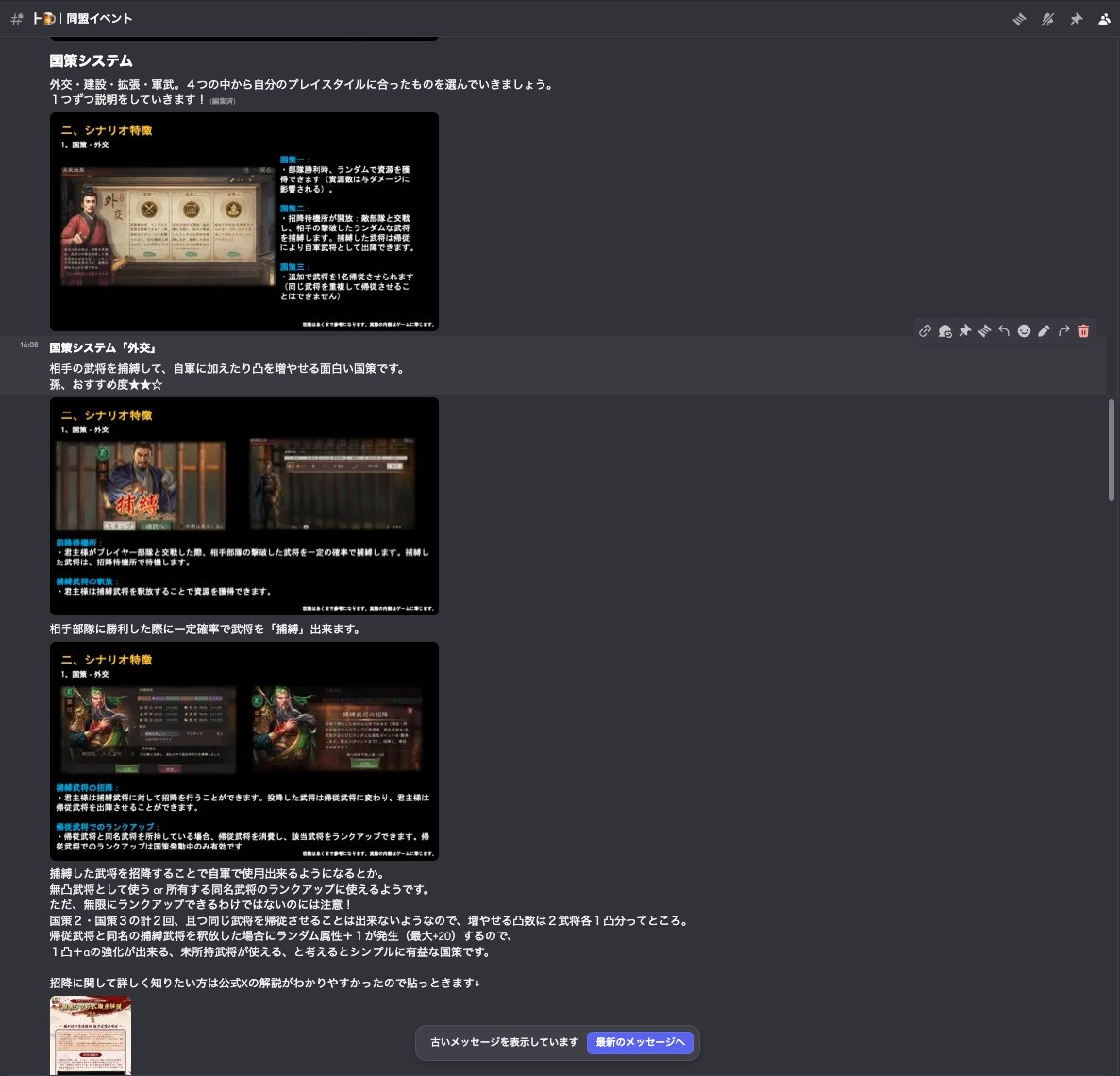Open the small official X explanation thumbnail
Screen dimensions: 1120x1076
pyautogui.click(x=91, y=1035)
